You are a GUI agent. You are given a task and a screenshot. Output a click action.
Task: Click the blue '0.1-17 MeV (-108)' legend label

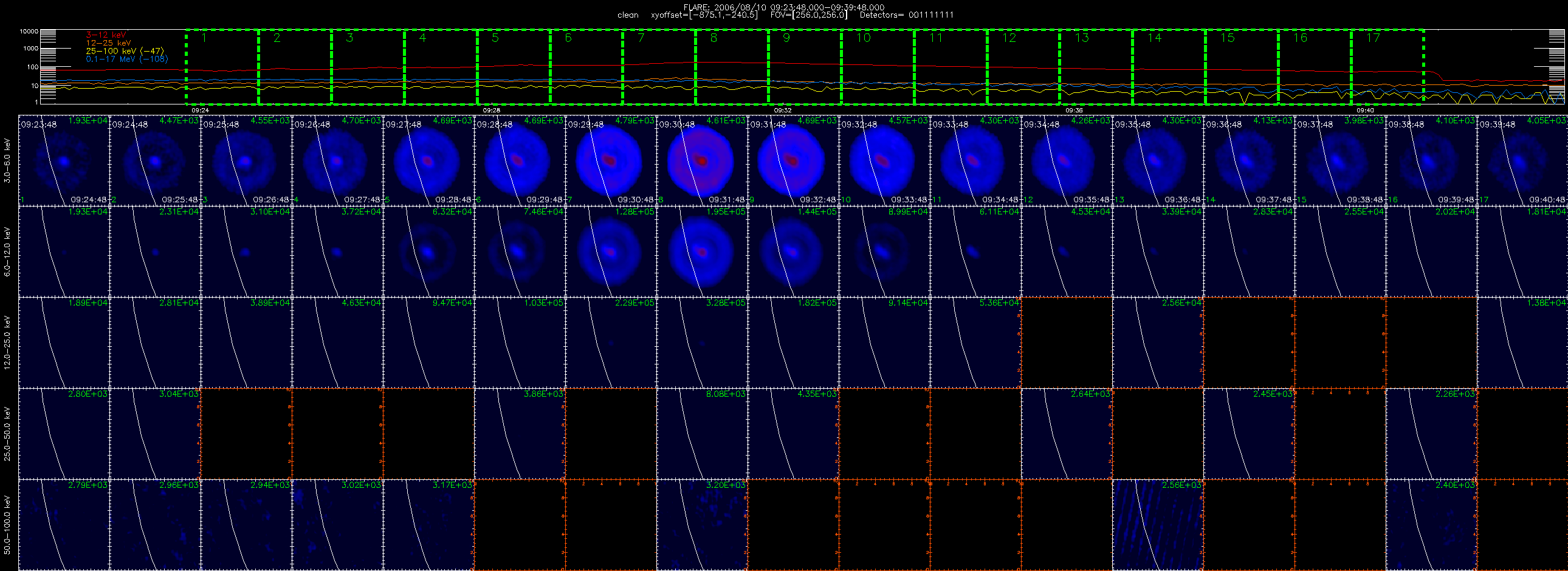(126, 59)
